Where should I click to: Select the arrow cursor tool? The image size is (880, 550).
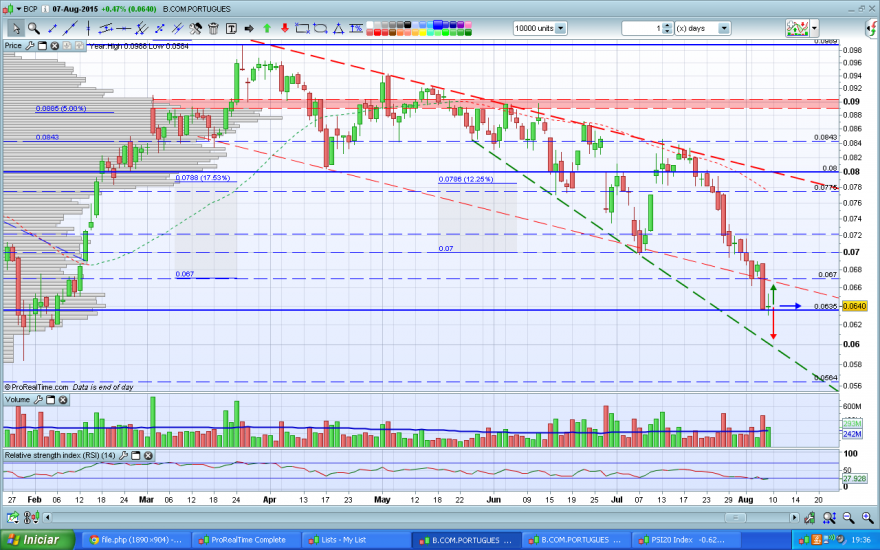pos(16,28)
